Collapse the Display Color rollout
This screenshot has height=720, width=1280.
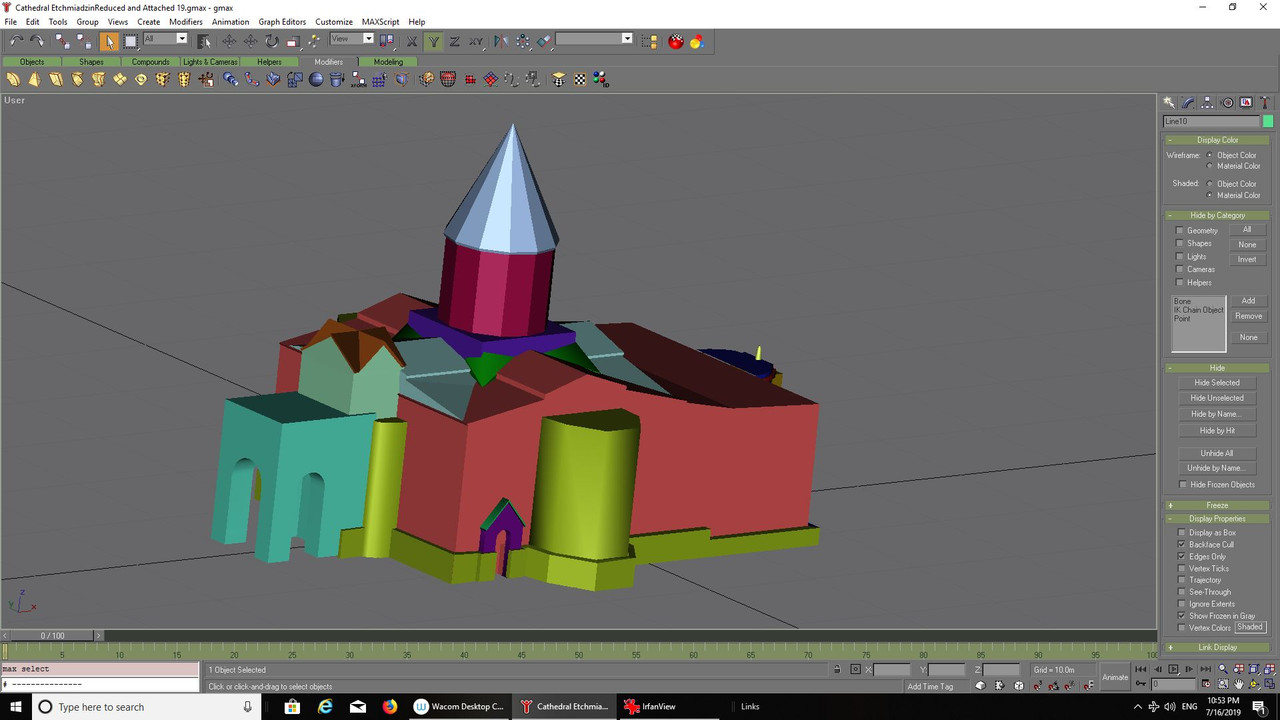[1217, 140]
